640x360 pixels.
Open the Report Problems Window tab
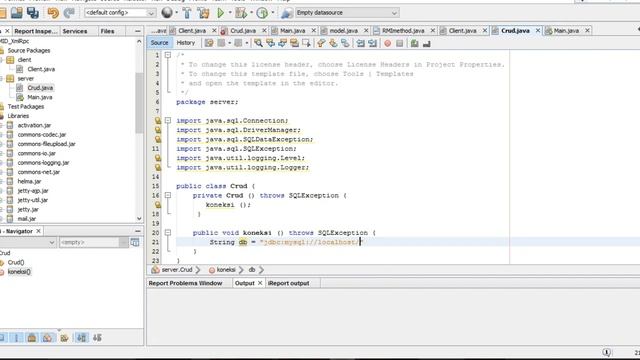(185, 283)
